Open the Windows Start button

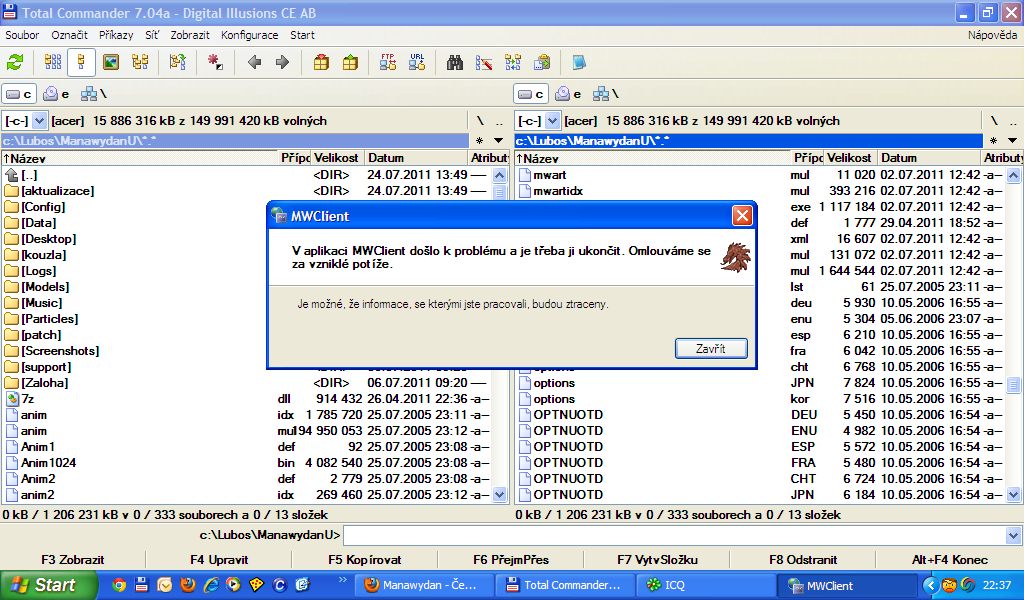(x=48, y=585)
